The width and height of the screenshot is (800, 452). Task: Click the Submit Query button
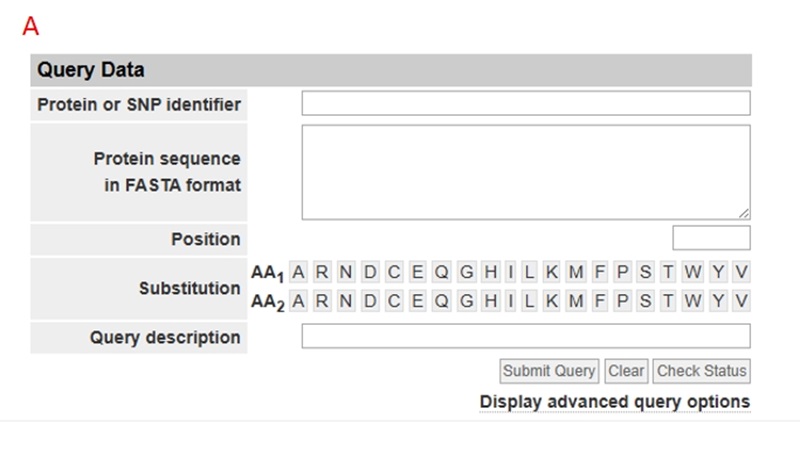(549, 371)
